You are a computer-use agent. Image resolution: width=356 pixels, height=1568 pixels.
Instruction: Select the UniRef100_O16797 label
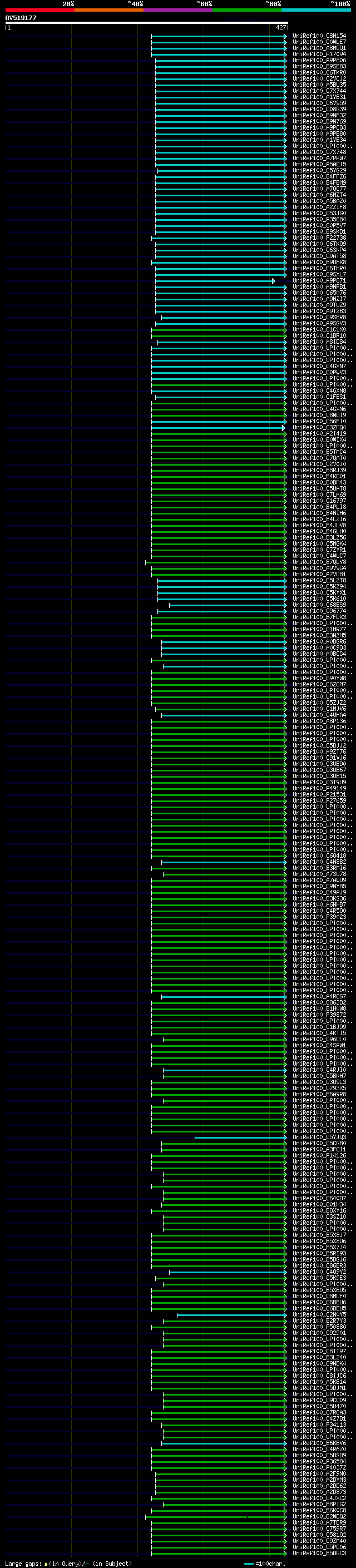click(319, 501)
